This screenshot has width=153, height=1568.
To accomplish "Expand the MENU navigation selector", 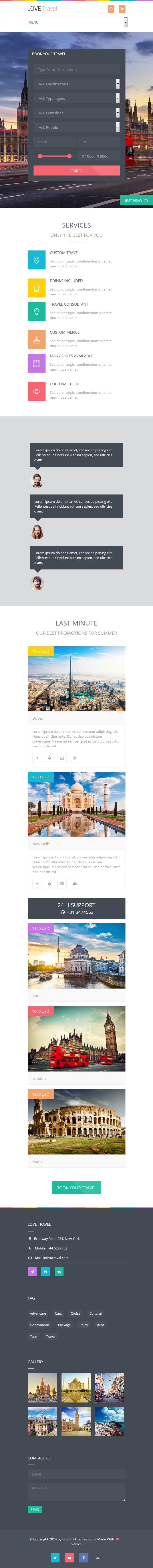I will 76,22.
